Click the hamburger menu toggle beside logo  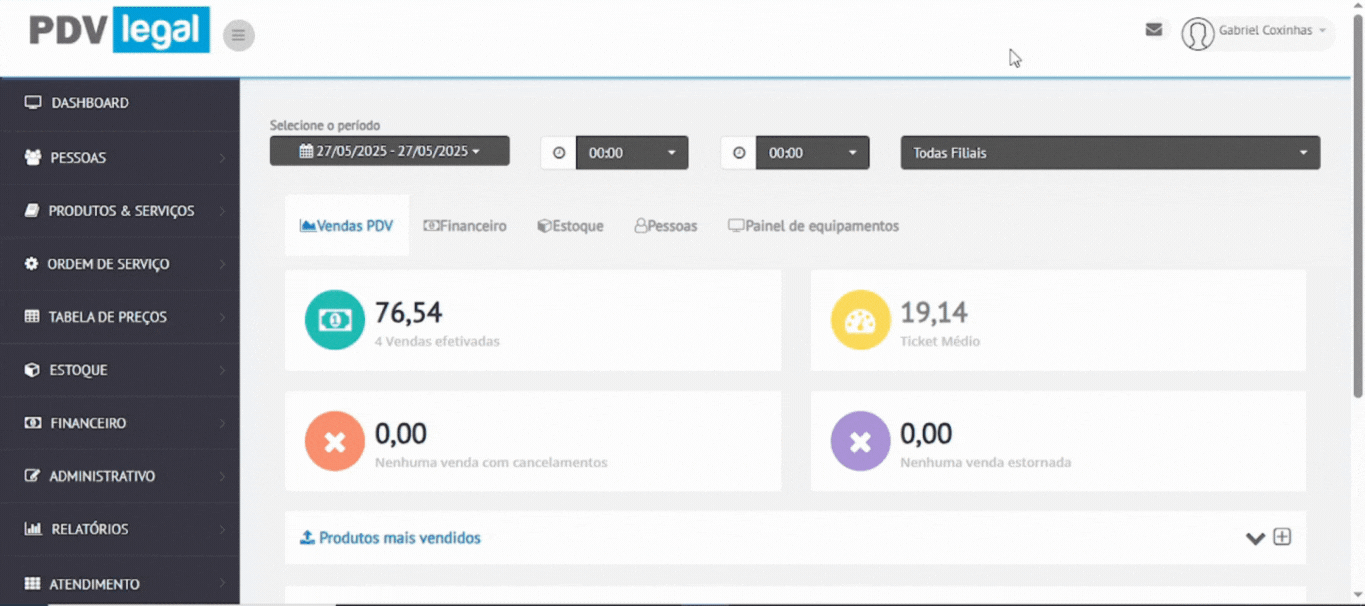tap(238, 36)
